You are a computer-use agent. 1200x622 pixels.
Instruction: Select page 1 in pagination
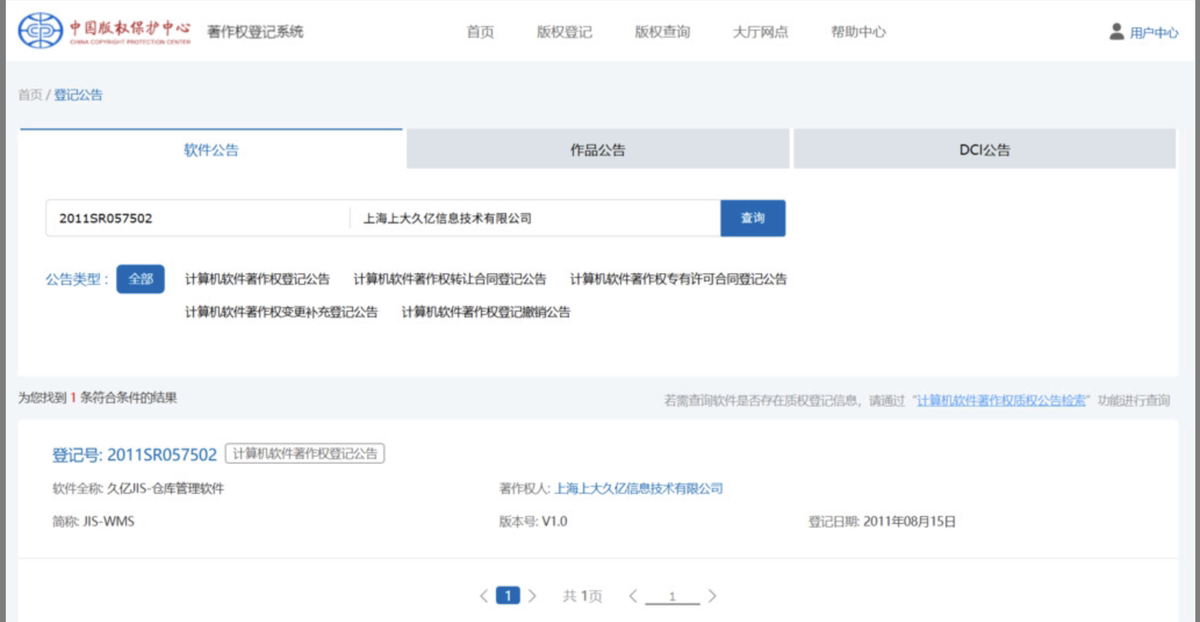click(509, 596)
